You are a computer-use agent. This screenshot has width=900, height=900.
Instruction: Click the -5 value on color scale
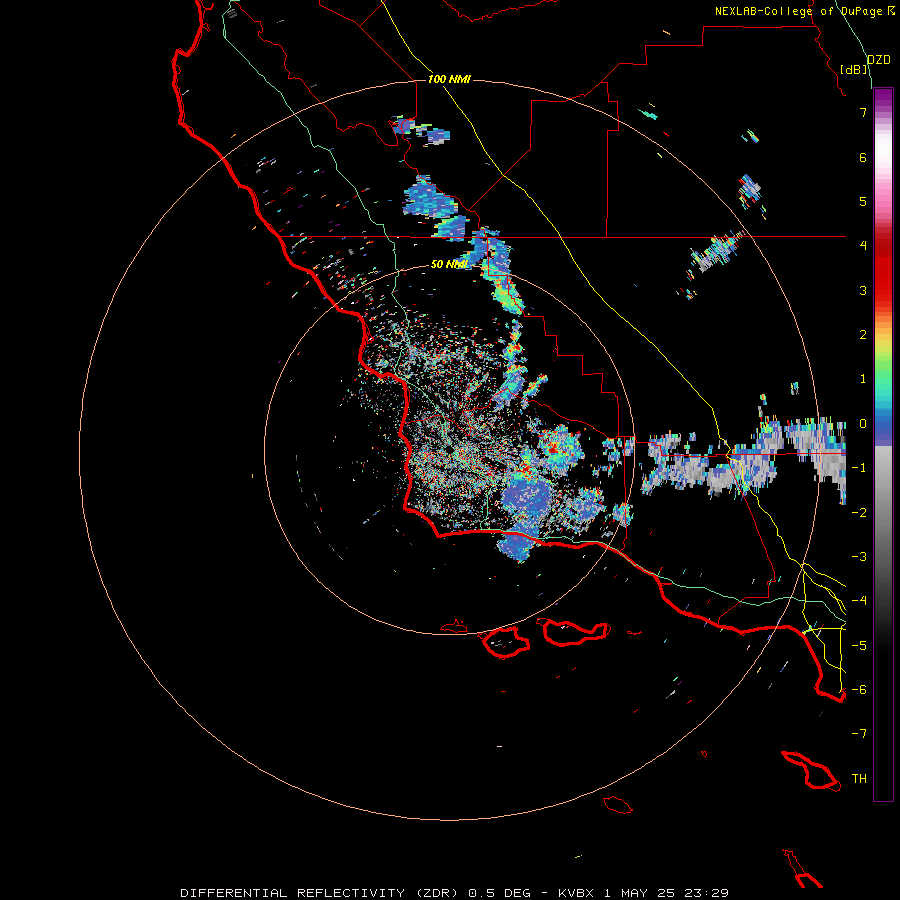pyautogui.click(x=859, y=646)
